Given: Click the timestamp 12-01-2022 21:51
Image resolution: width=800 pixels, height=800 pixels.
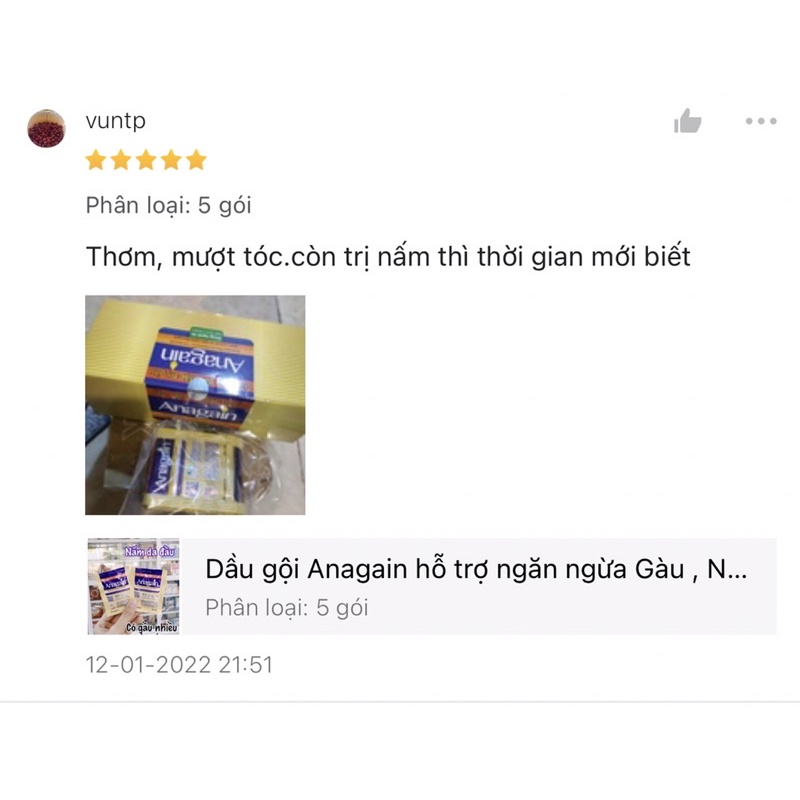Looking at the screenshot, I should 179,665.
